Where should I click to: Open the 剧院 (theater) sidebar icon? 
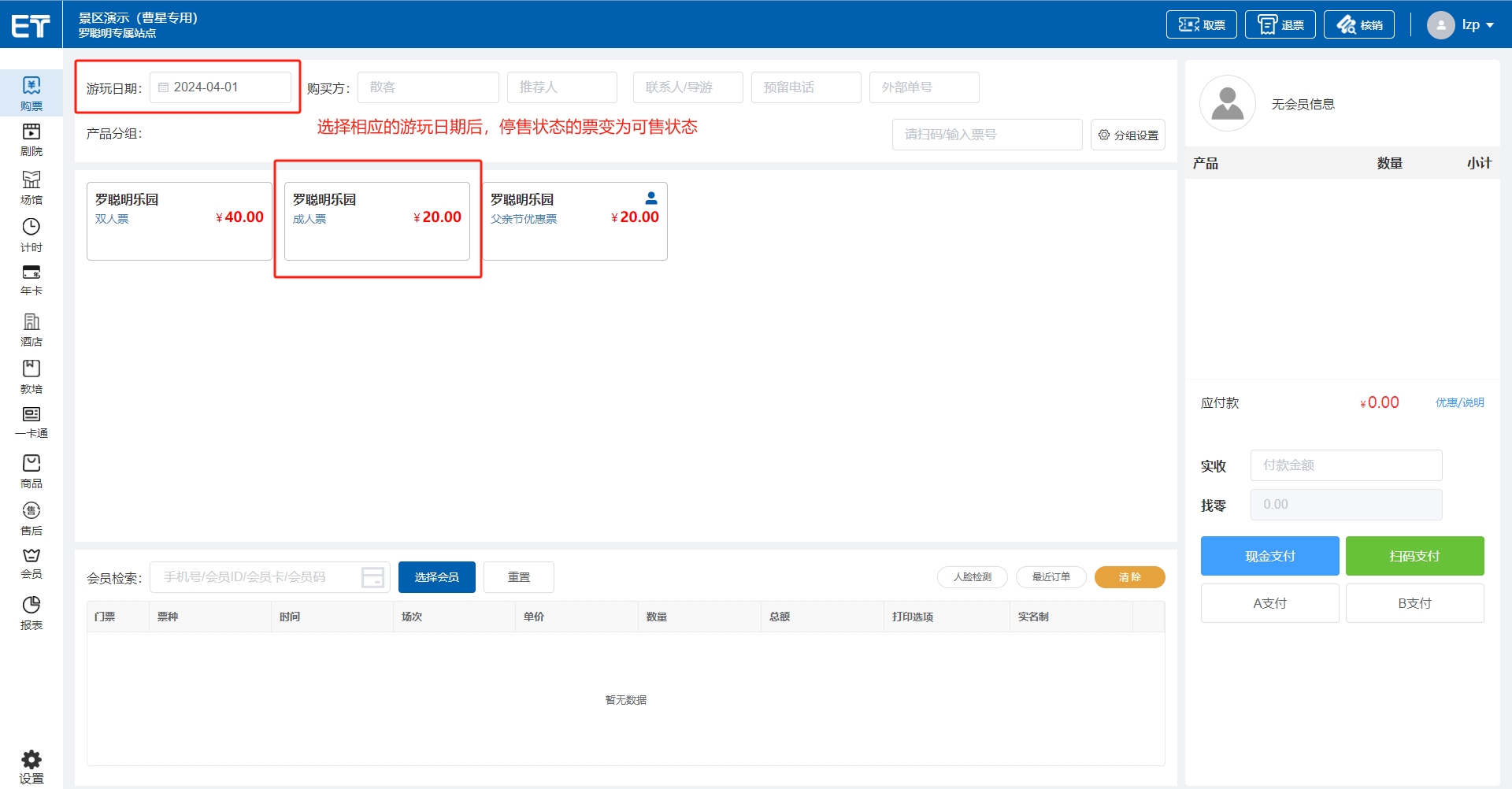31,139
